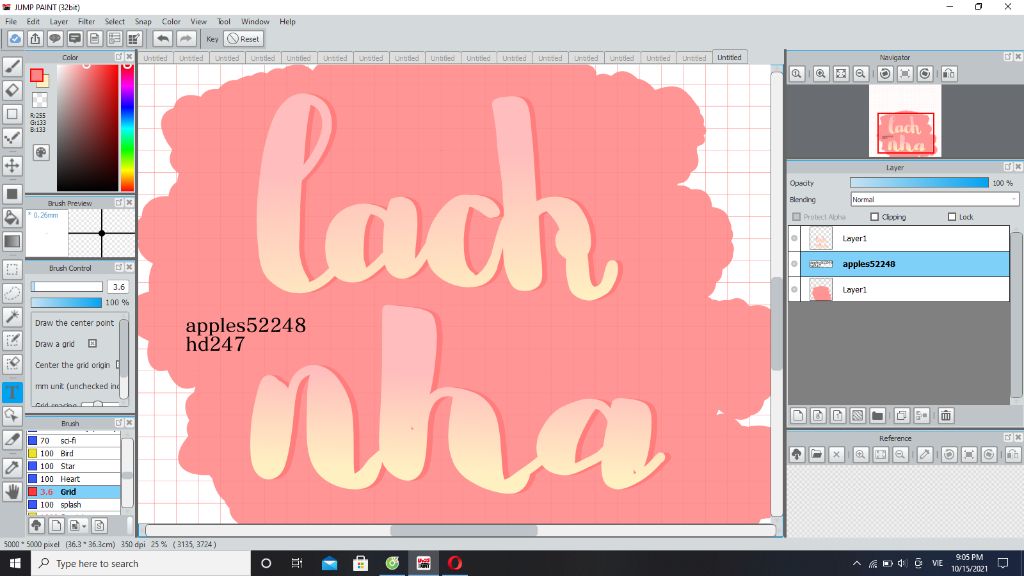Click the eyedropper in the Reference panel
This screenshot has height=576, width=1024.
pos(925,455)
